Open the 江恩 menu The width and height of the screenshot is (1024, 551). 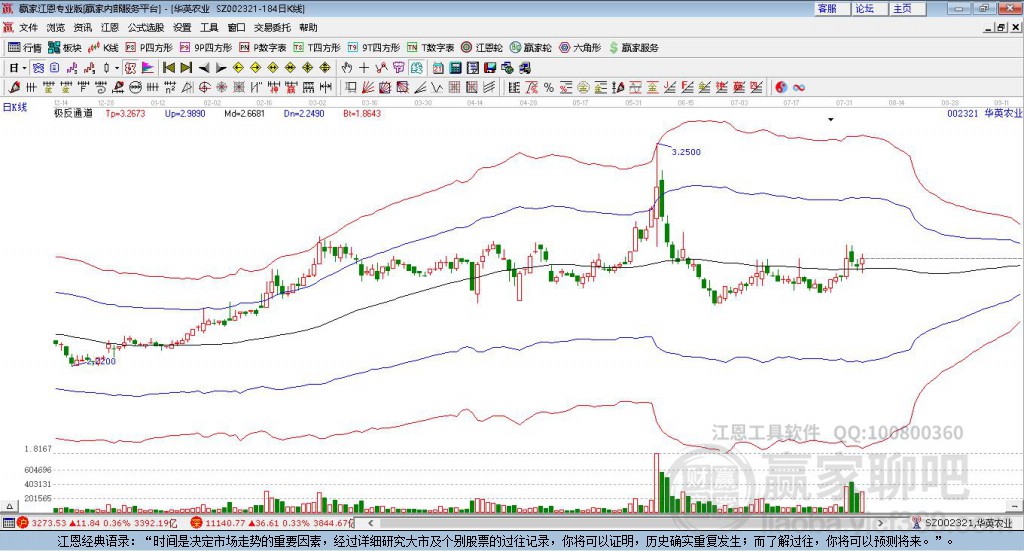click(110, 27)
